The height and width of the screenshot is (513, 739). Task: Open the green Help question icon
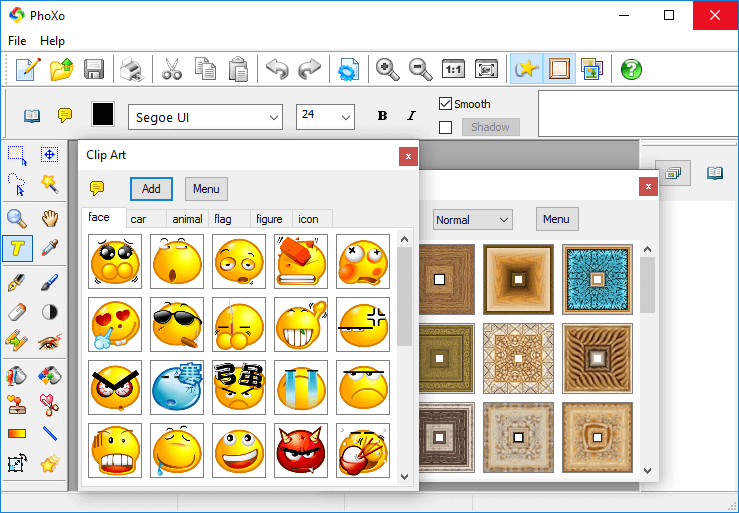631,69
